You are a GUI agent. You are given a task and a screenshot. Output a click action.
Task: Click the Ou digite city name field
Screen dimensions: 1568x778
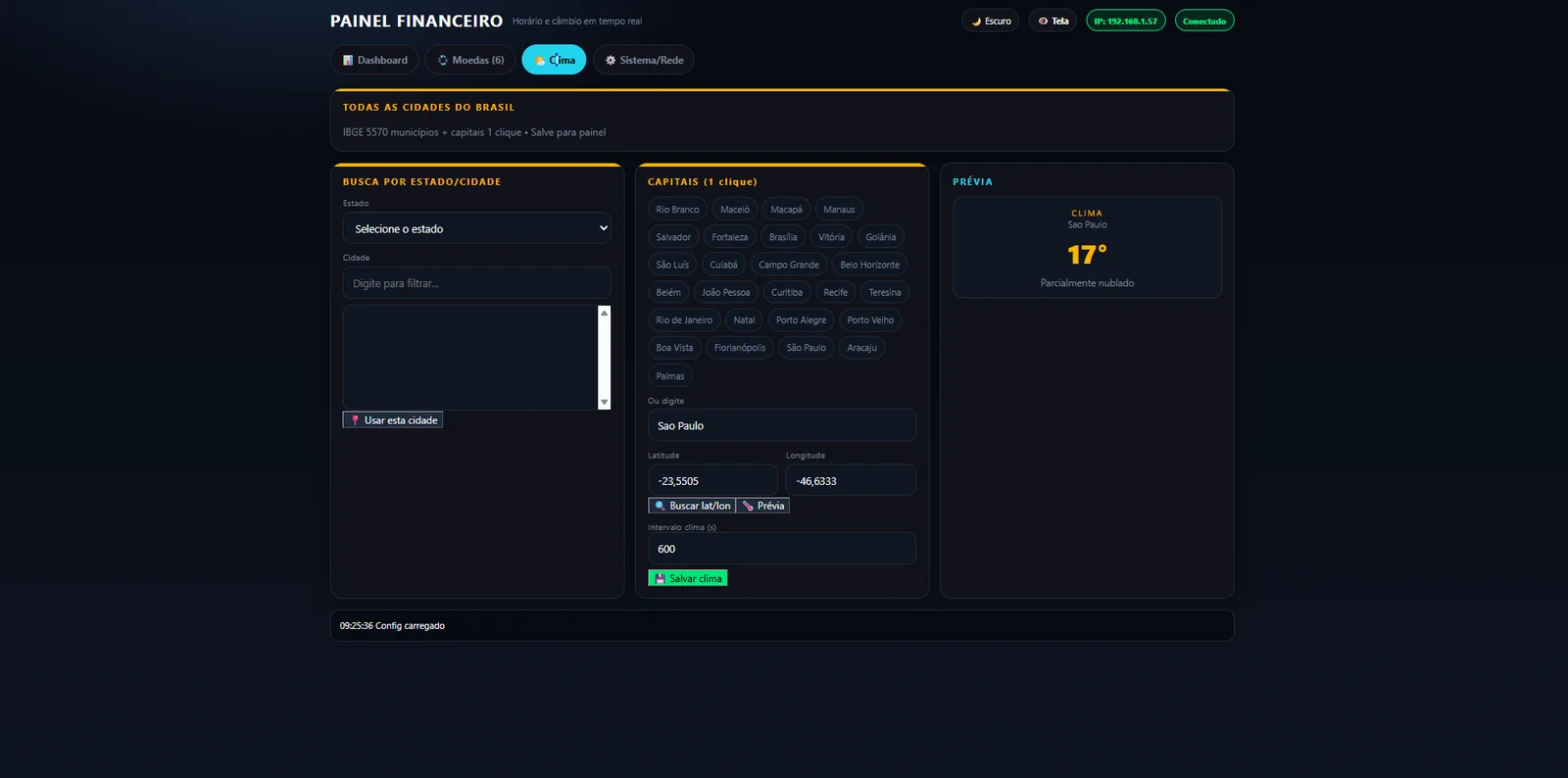click(x=782, y=425)
